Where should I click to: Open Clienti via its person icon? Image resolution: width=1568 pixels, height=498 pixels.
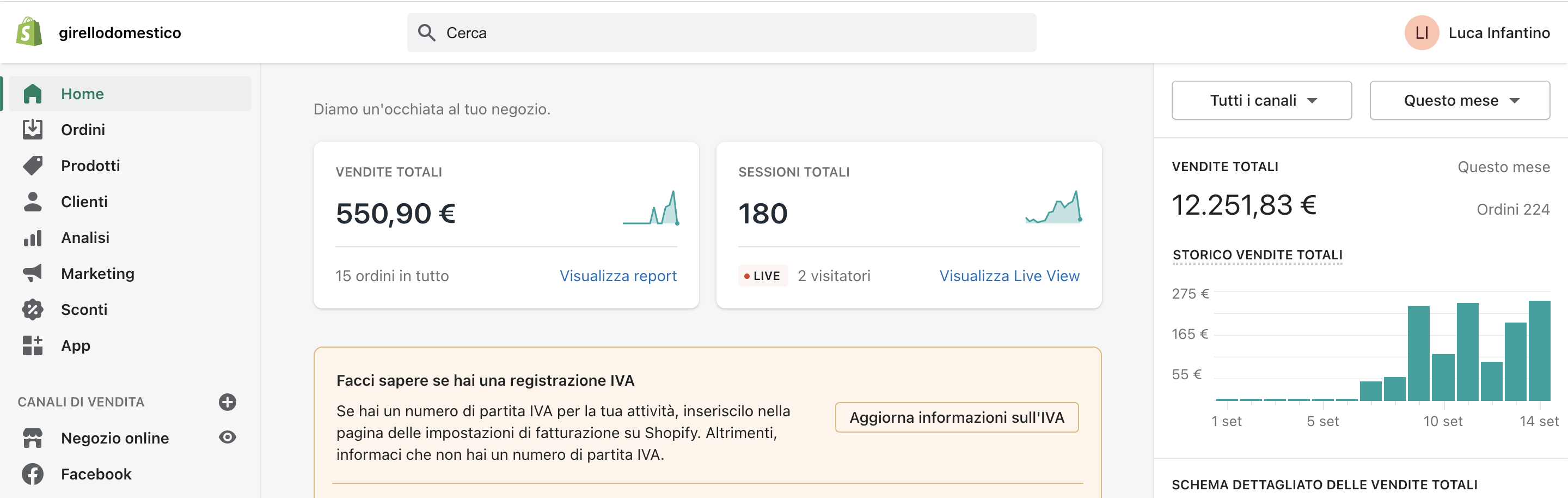click(32, 202)
